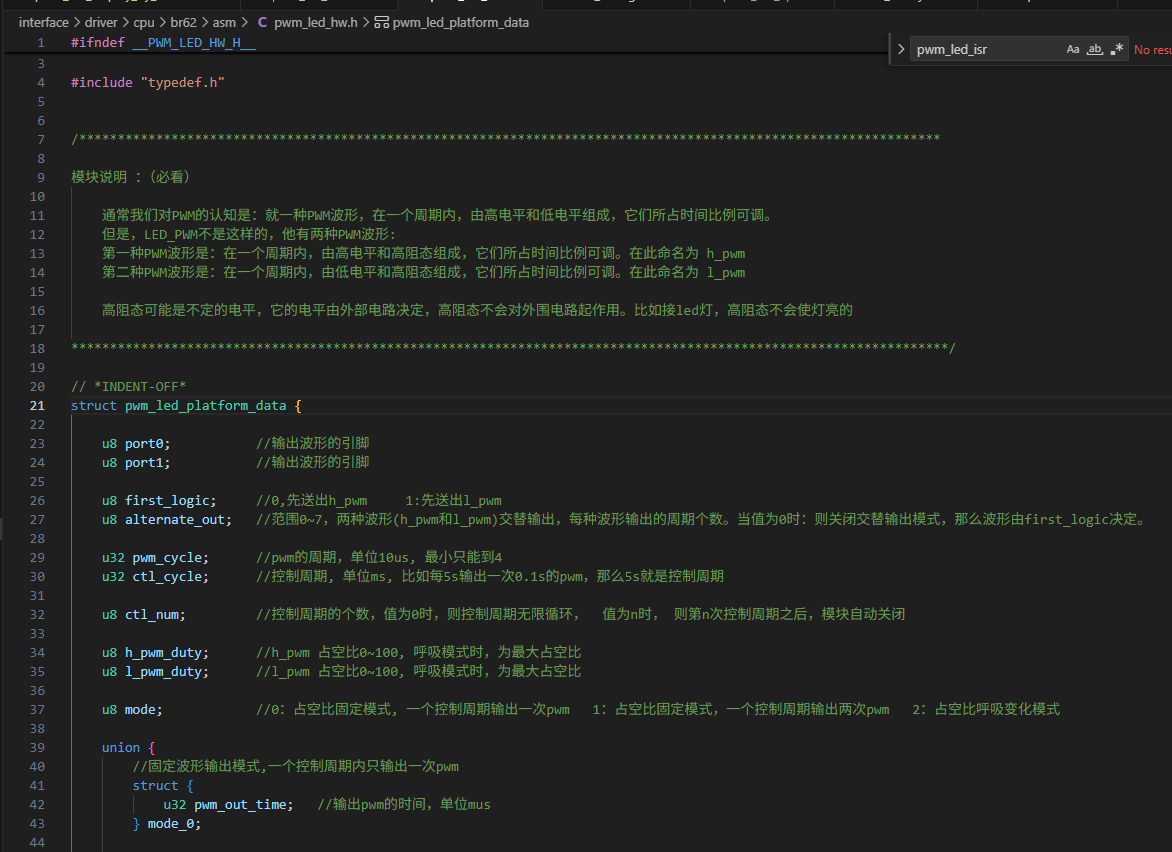Click the first_logic member name
This screenshot has height=852, width=1172.
168,501
